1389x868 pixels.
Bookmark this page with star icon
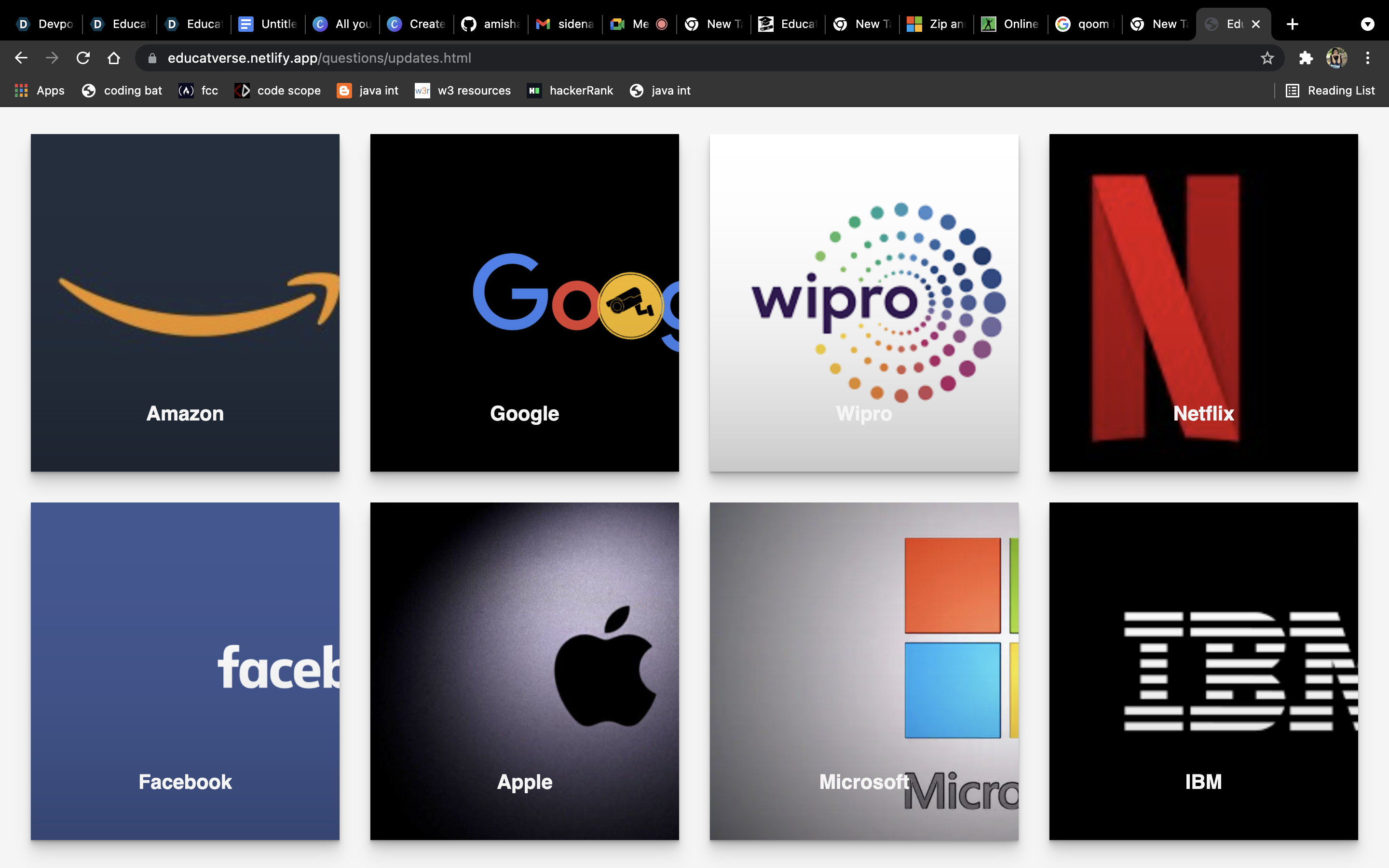click(x=1267, y=58)
